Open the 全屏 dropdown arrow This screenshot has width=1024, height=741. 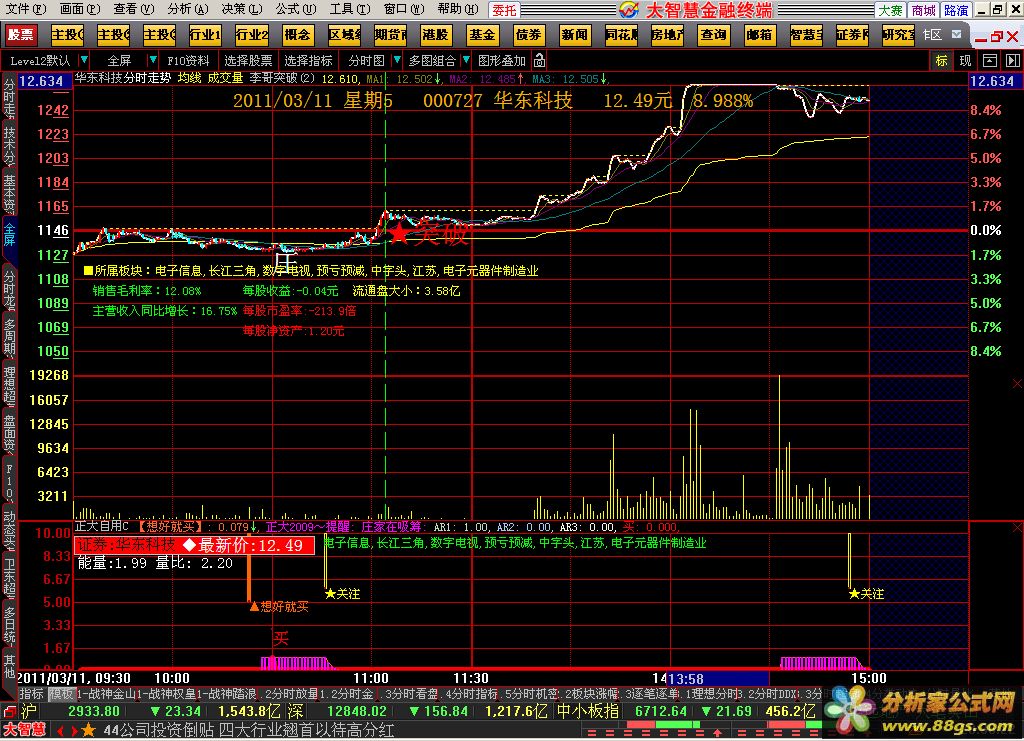pos(152,60)
